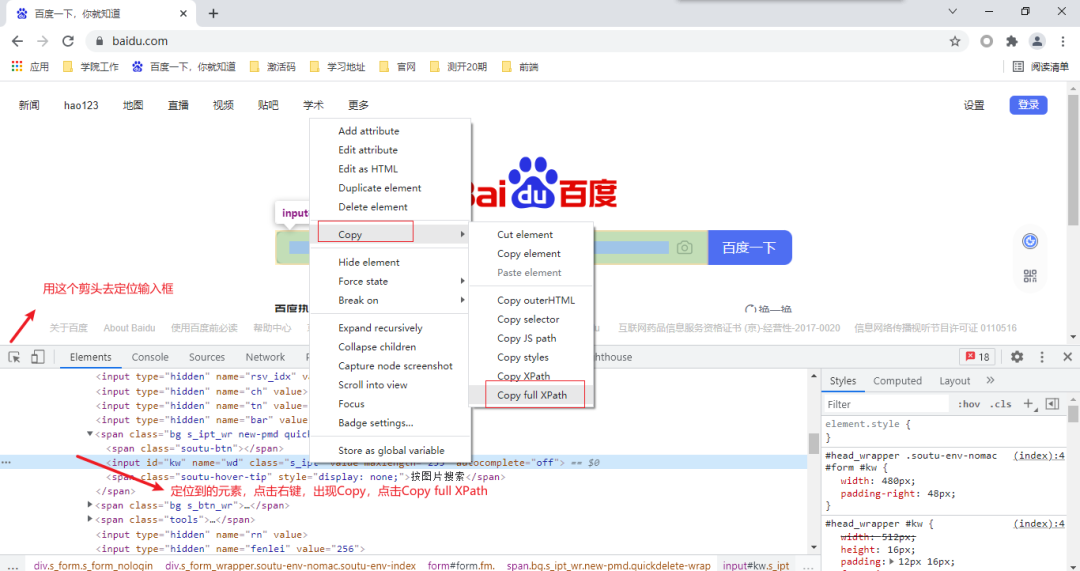Open the 学院工作 bookmark folder
The height and width of the screenshot is (571, 1080).
click(x=91, y=67)
